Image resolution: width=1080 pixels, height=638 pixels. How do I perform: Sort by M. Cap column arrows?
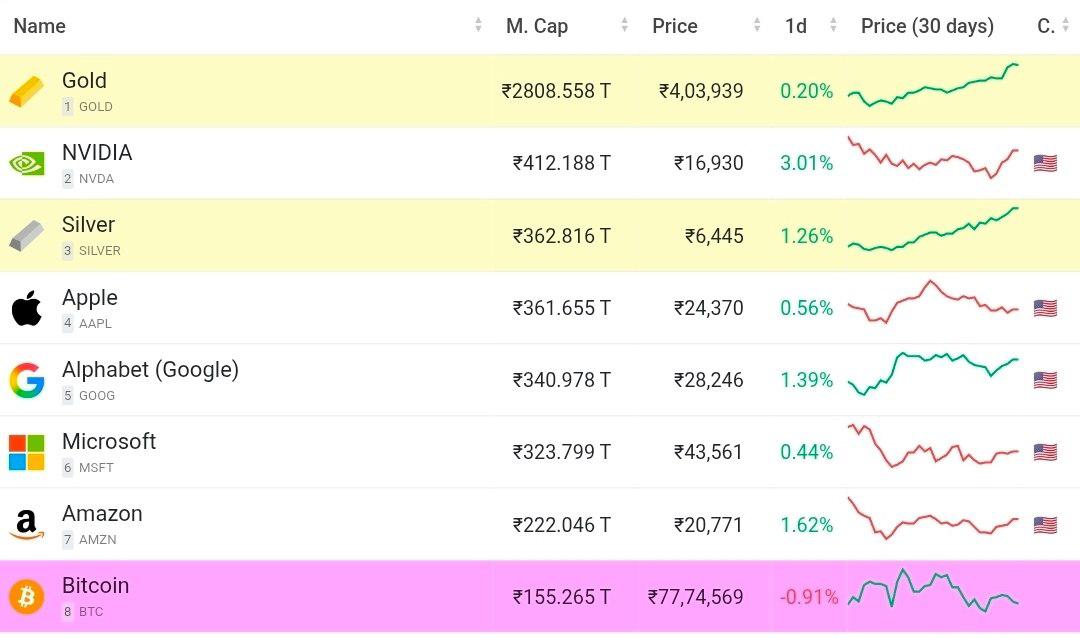pos(625,26)
